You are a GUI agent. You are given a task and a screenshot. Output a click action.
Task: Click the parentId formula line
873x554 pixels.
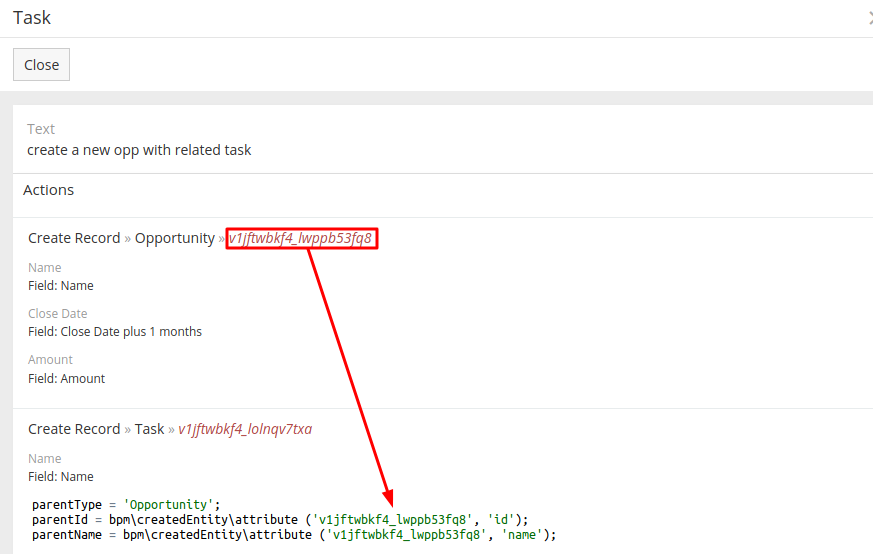tap(279, 519)
